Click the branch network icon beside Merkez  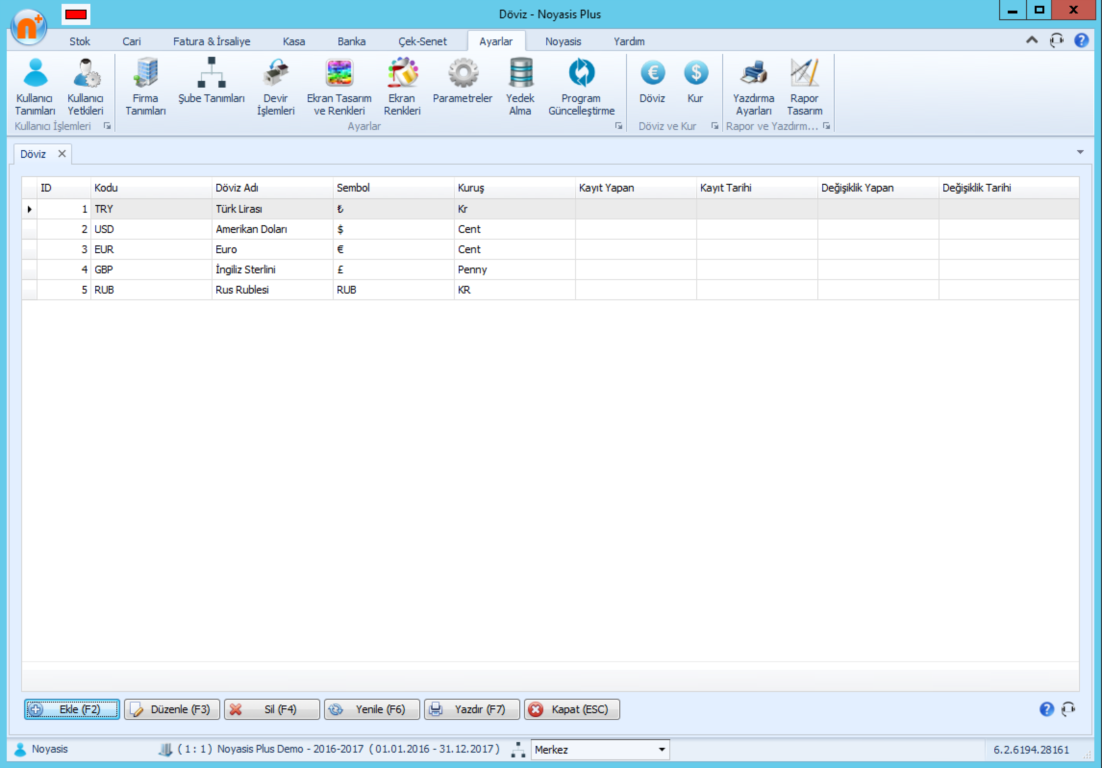518,750
